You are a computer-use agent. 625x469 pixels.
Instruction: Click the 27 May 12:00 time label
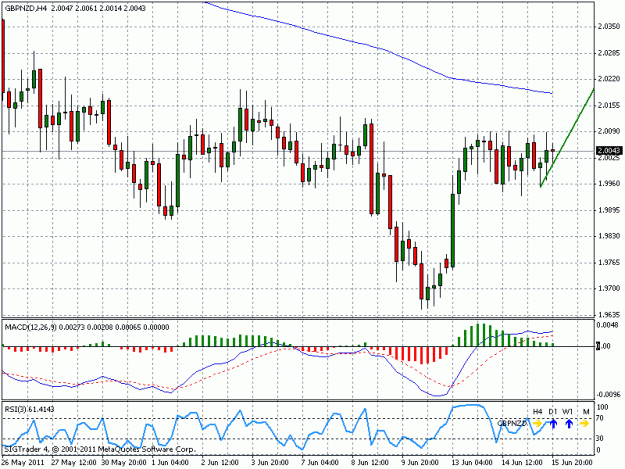[x=74, y=463]
